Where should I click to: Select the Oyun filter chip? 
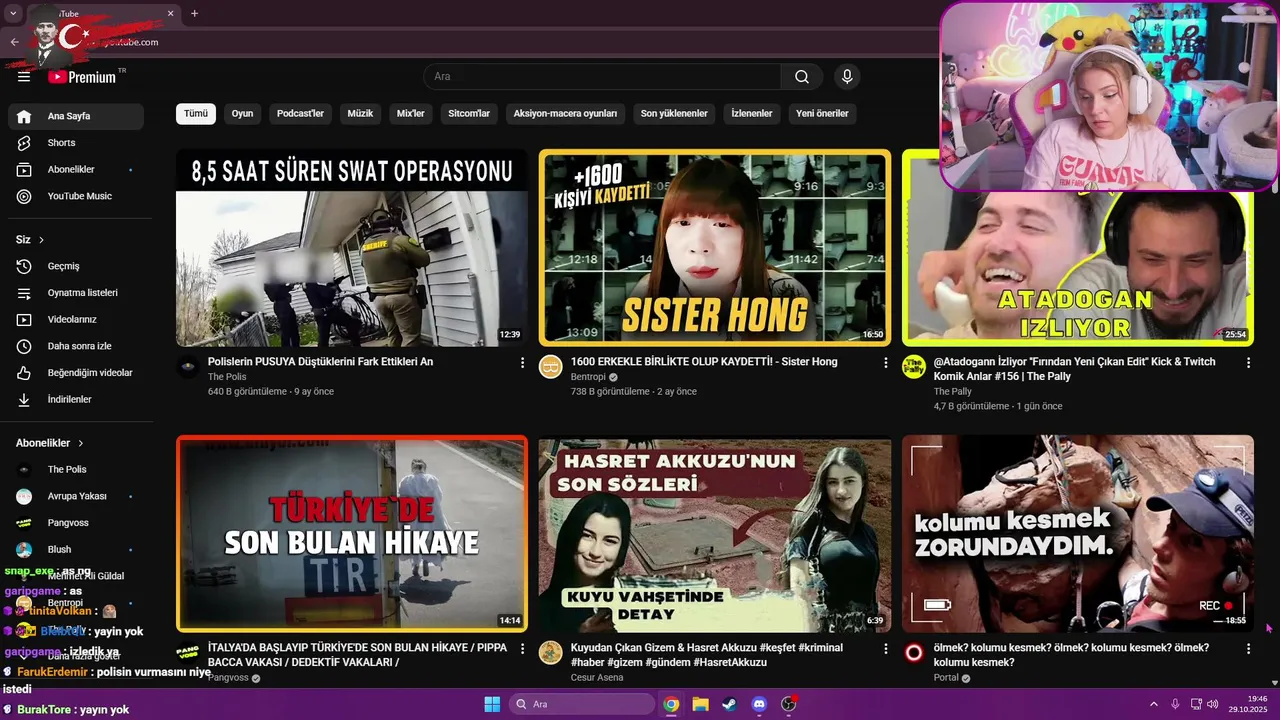(242, 113)
